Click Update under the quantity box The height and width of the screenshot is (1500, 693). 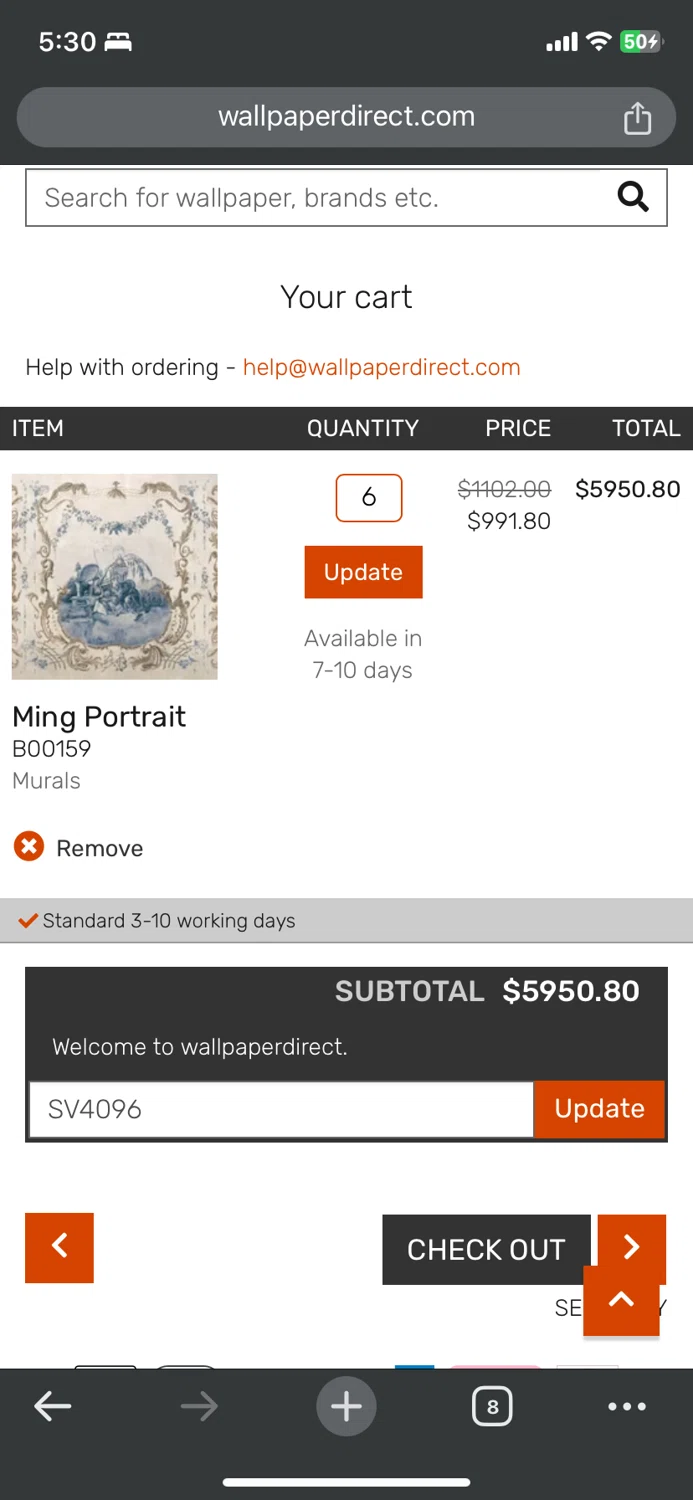tap(363, 572)
